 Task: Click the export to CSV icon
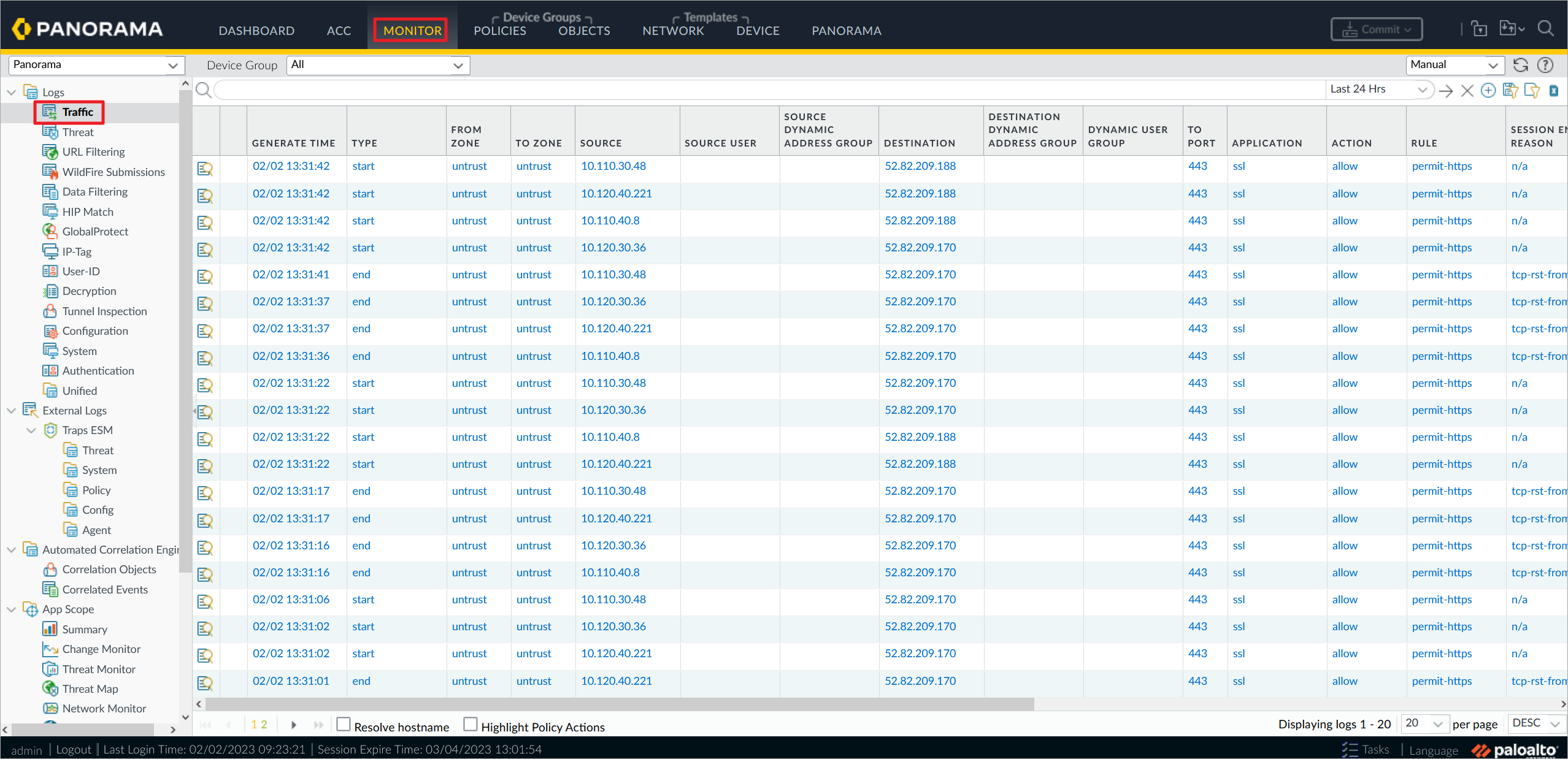coord(1554,91)
